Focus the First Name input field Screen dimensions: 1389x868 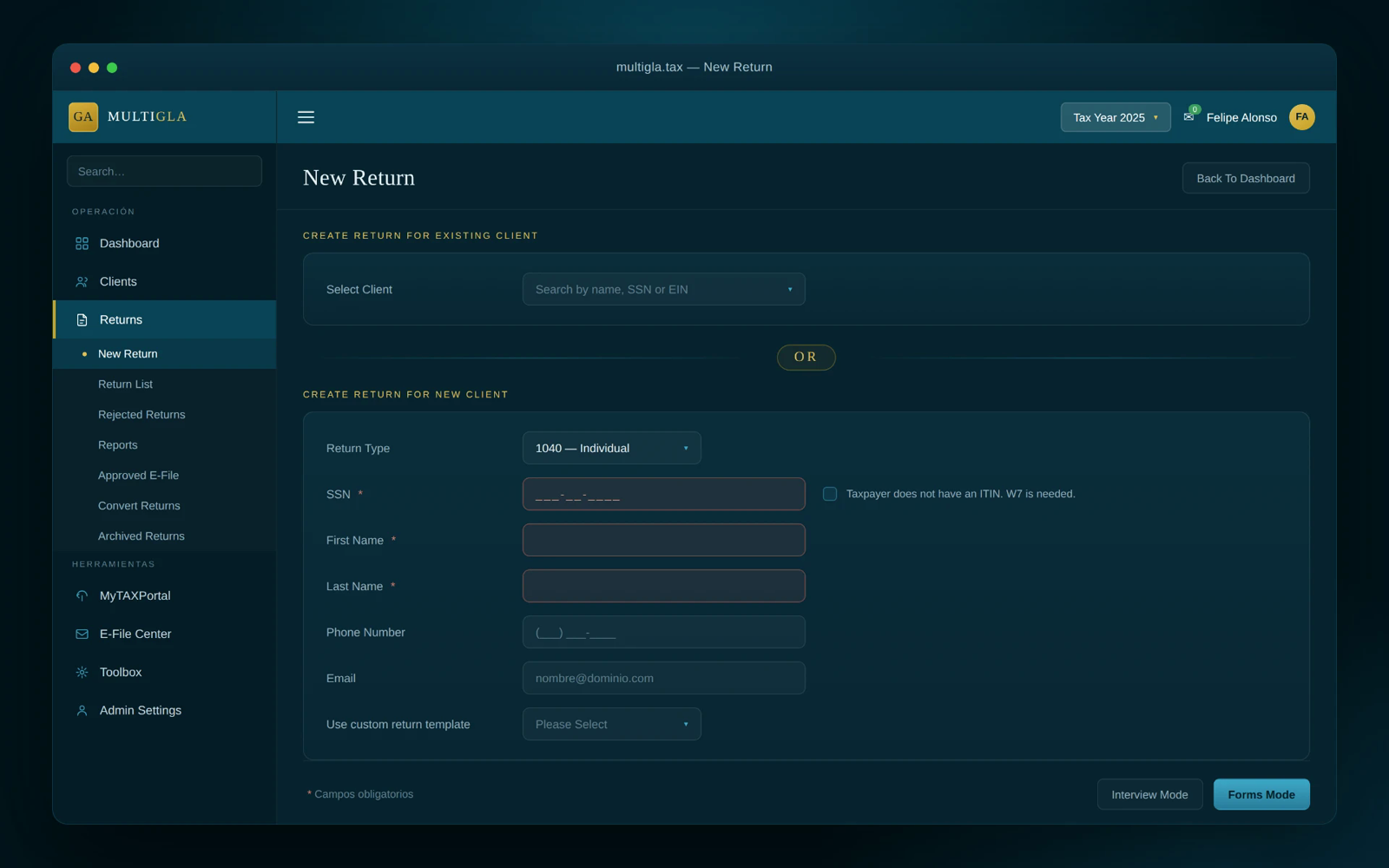pos(664,540)
